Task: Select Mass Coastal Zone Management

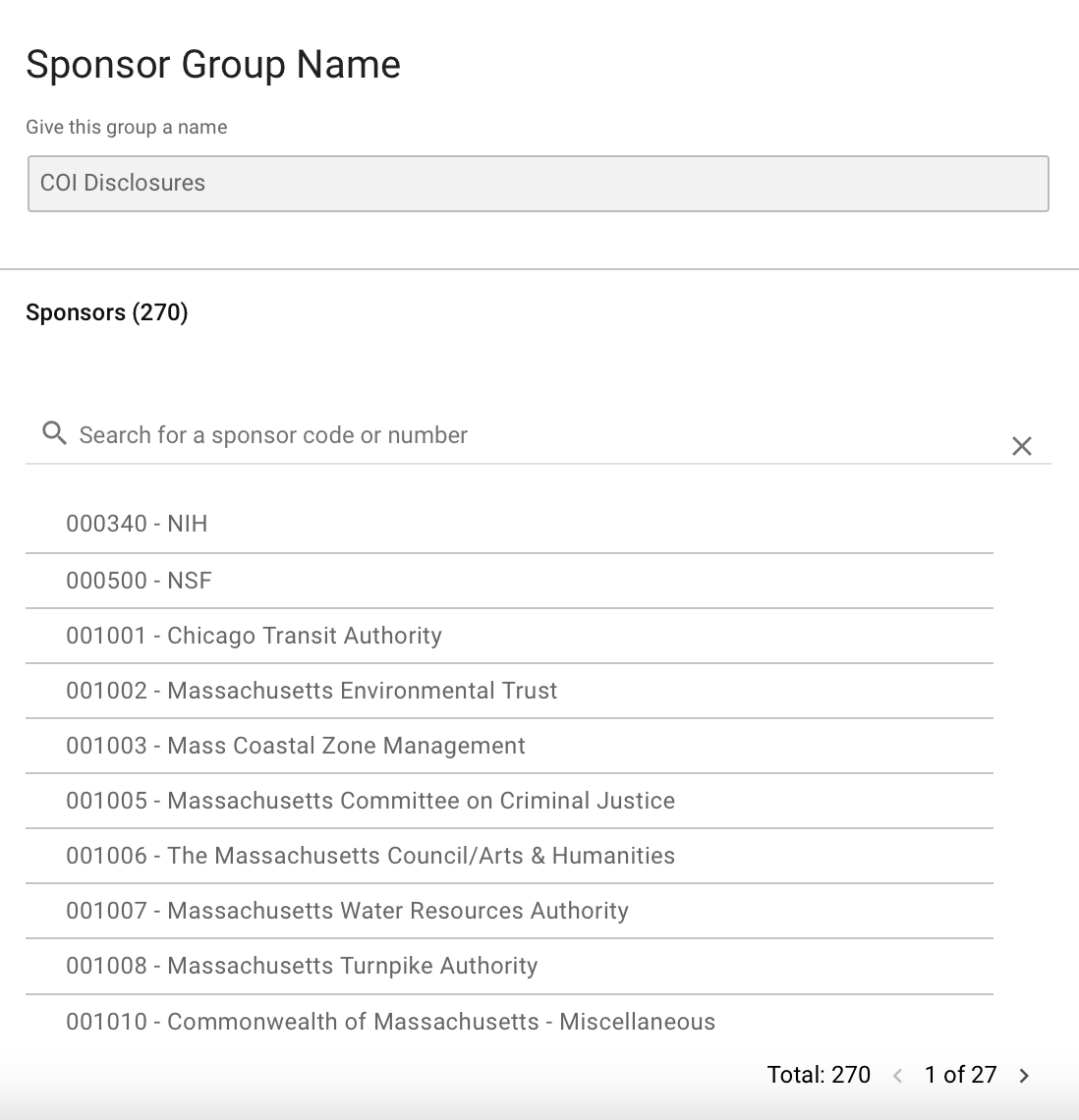Action: coord(296,746)
